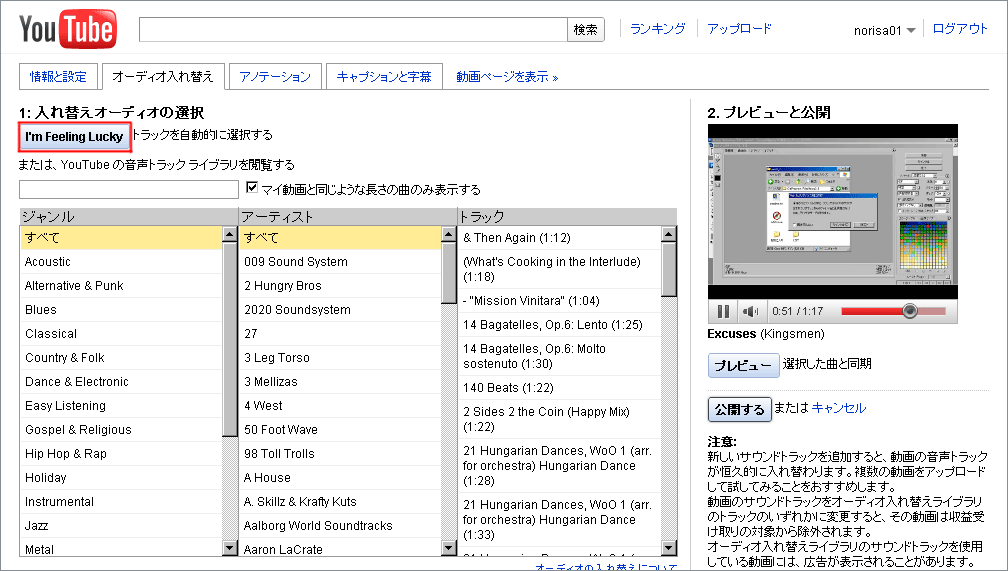
Task: Open the アノテーション tab
Action: pos(275,77)
